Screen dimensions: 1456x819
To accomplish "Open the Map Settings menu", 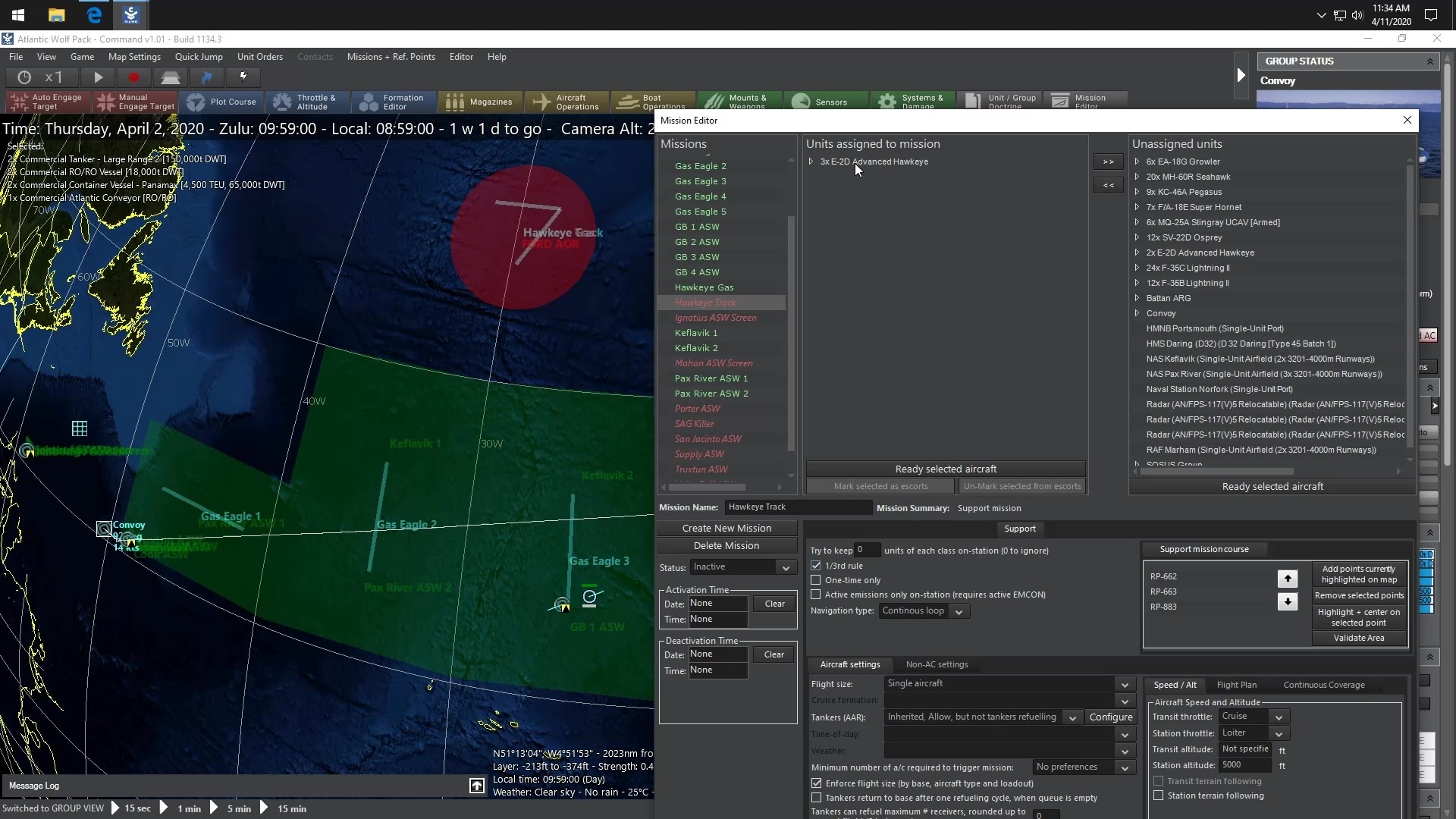I will click(x=134, y=57).
